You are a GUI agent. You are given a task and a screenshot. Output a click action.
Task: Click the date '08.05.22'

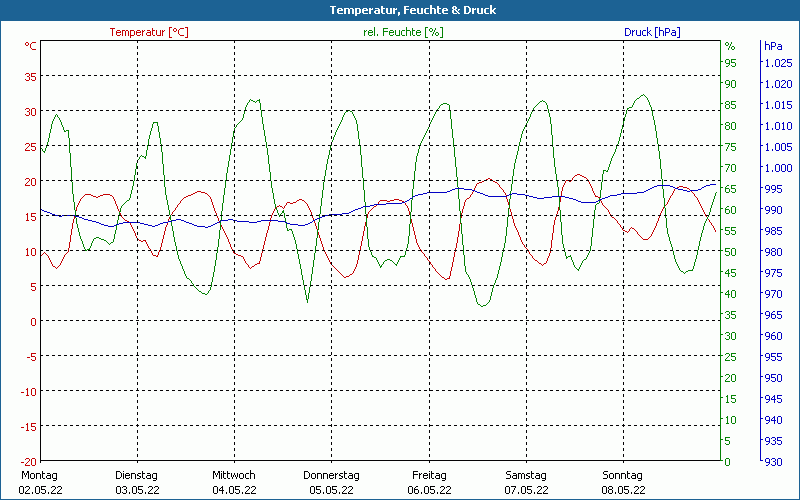(623, 490)
